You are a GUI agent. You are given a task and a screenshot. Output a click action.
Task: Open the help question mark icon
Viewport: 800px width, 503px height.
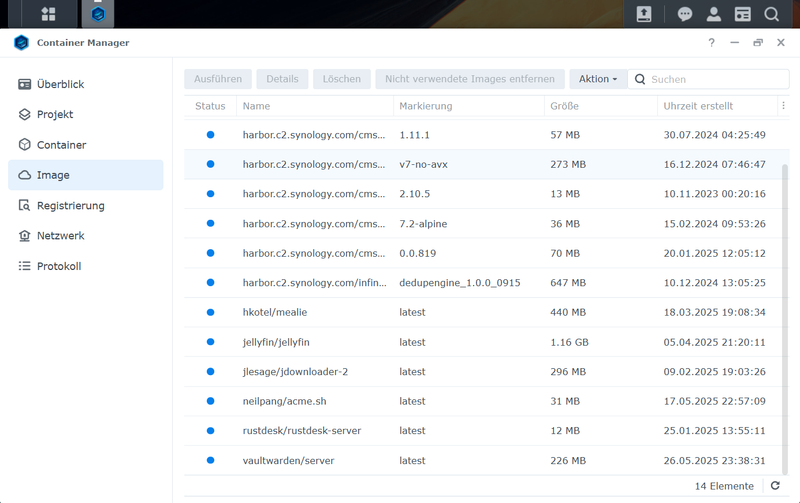point(711,42)
